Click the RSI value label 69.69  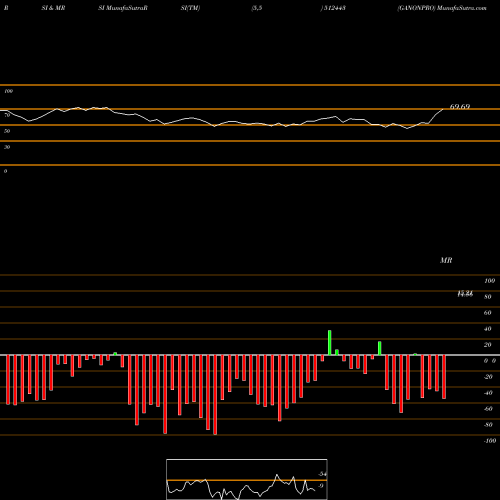click(460, 107)
